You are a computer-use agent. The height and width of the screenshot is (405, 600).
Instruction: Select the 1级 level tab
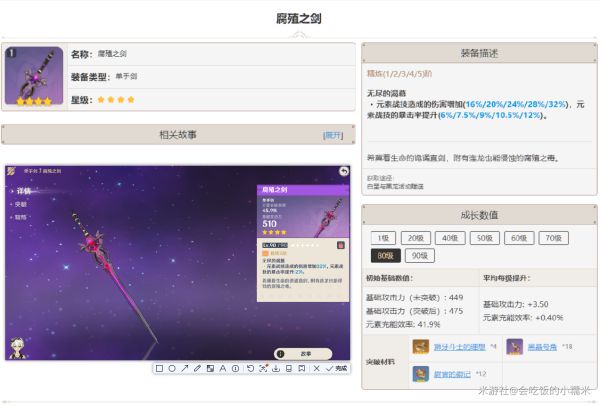(383, 238)
